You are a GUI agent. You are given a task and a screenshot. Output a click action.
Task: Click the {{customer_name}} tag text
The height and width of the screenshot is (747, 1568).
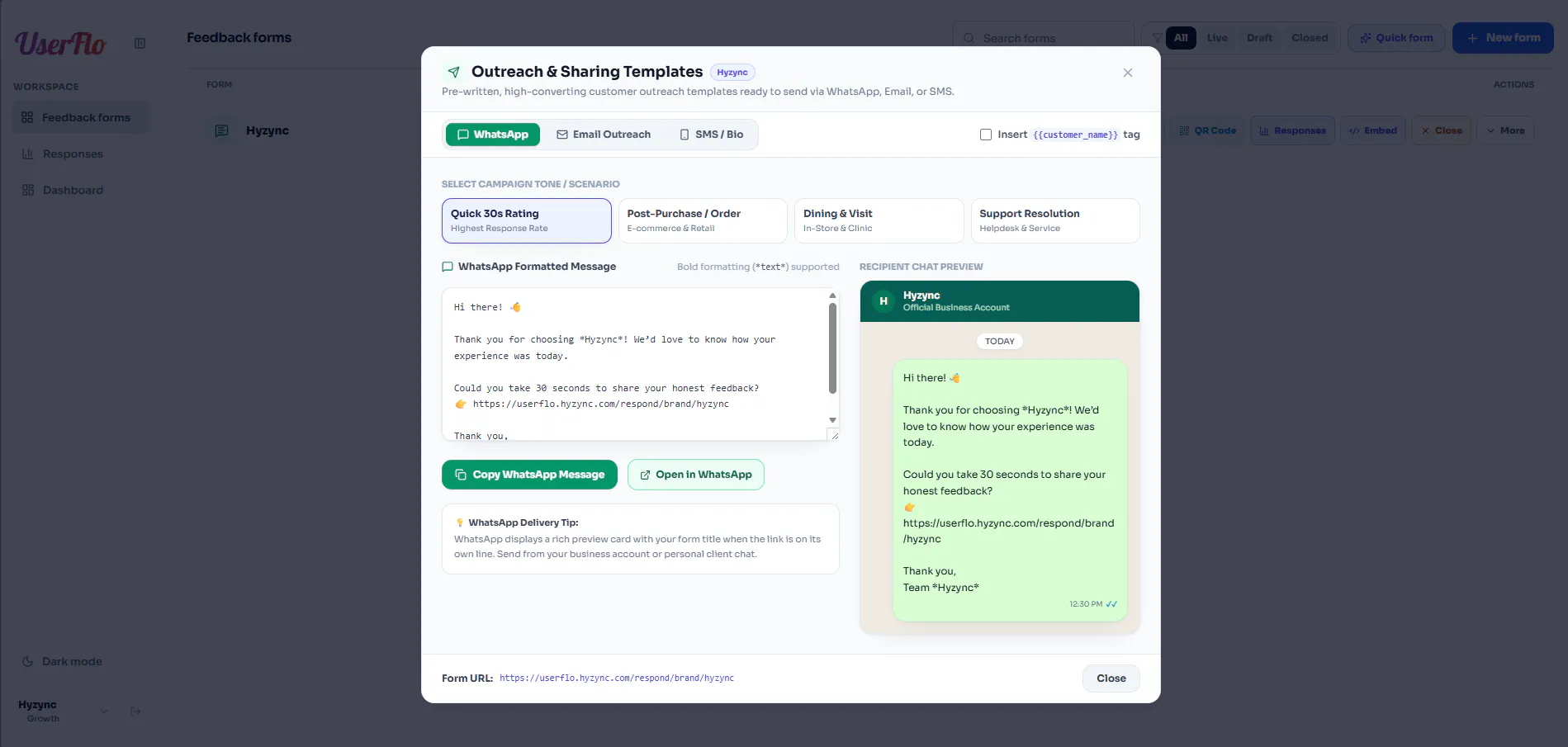(x=1075, y=135)
